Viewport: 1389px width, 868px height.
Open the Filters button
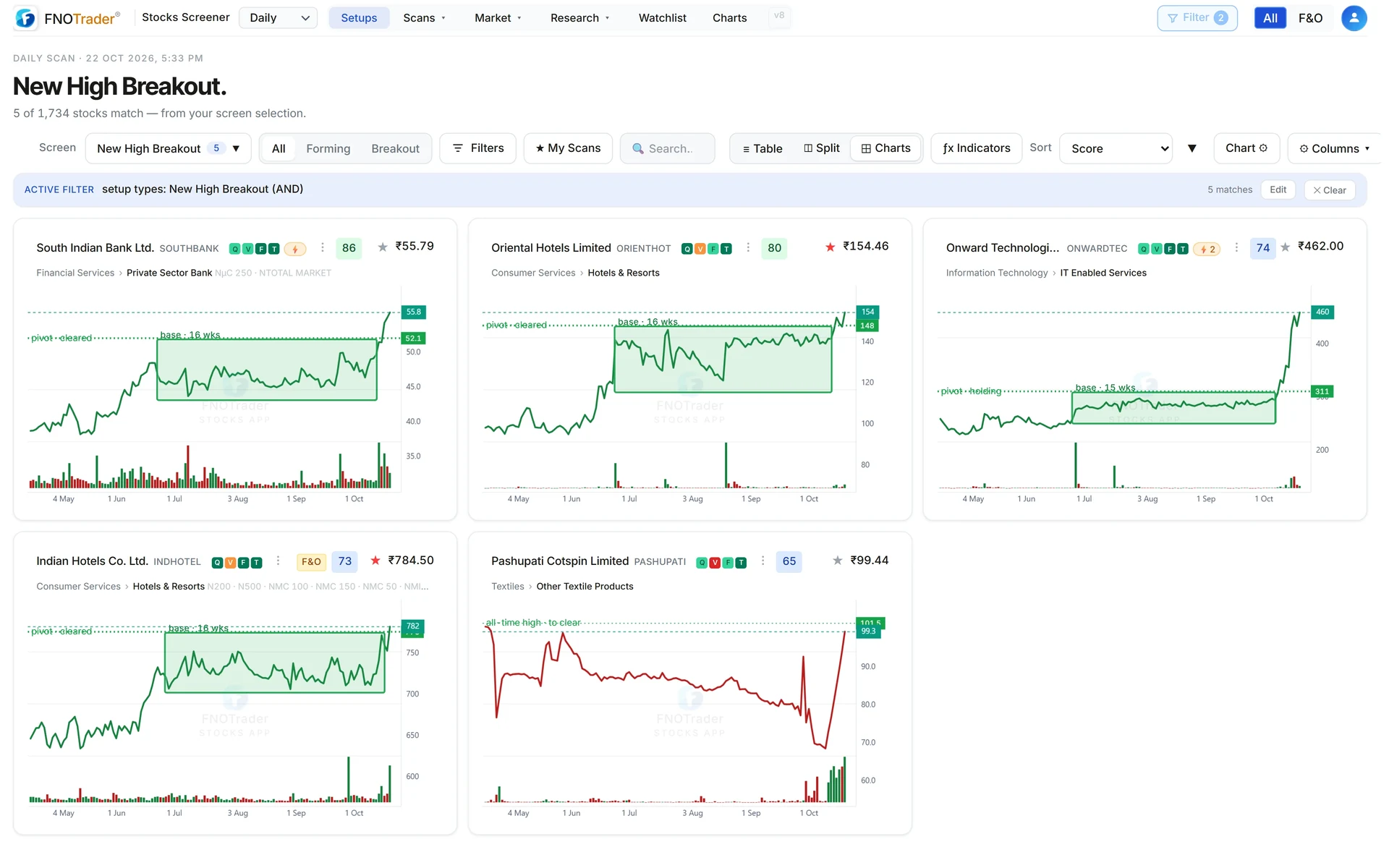(x=477, y=148)
